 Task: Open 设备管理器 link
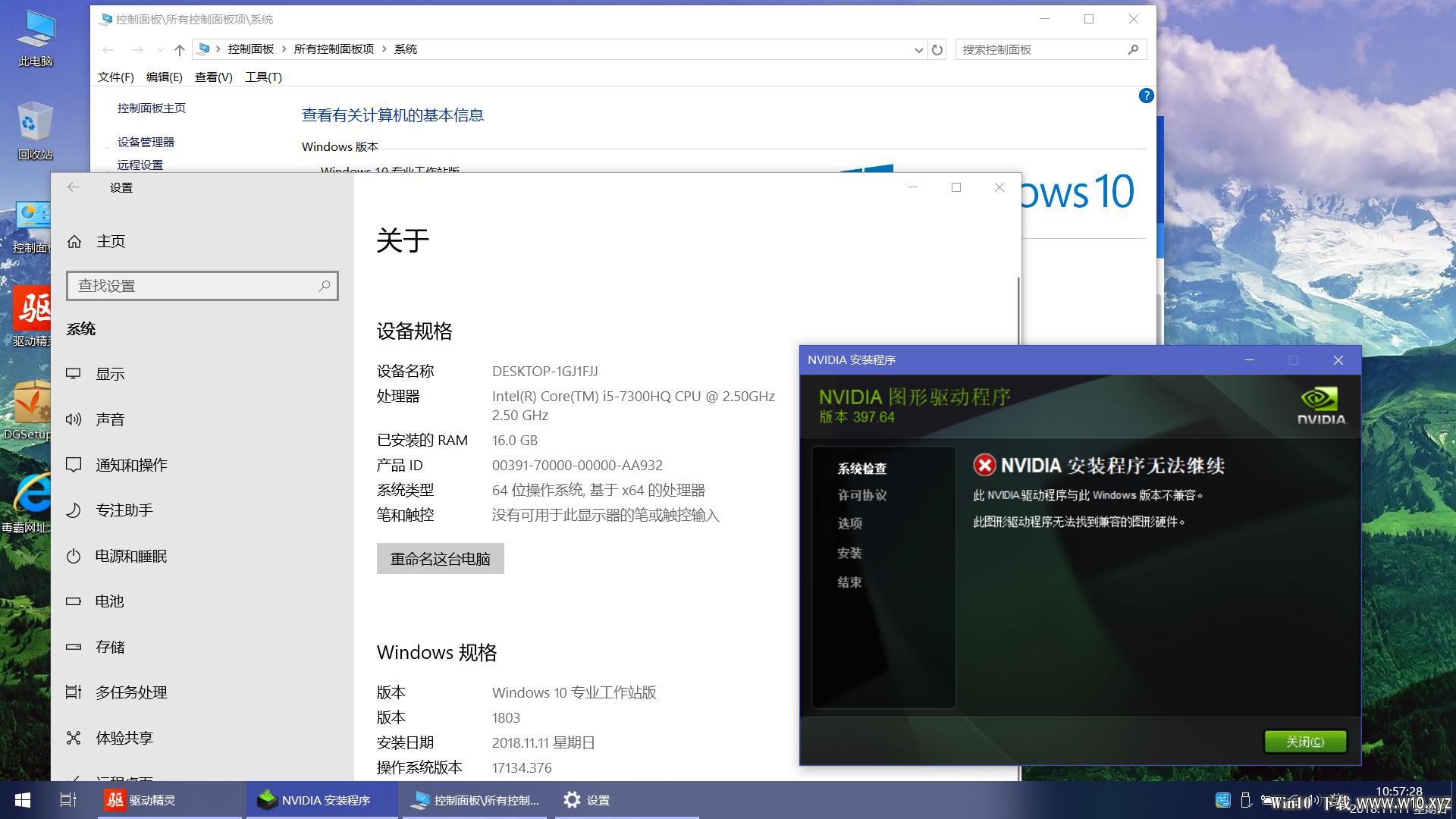(146, 143)
